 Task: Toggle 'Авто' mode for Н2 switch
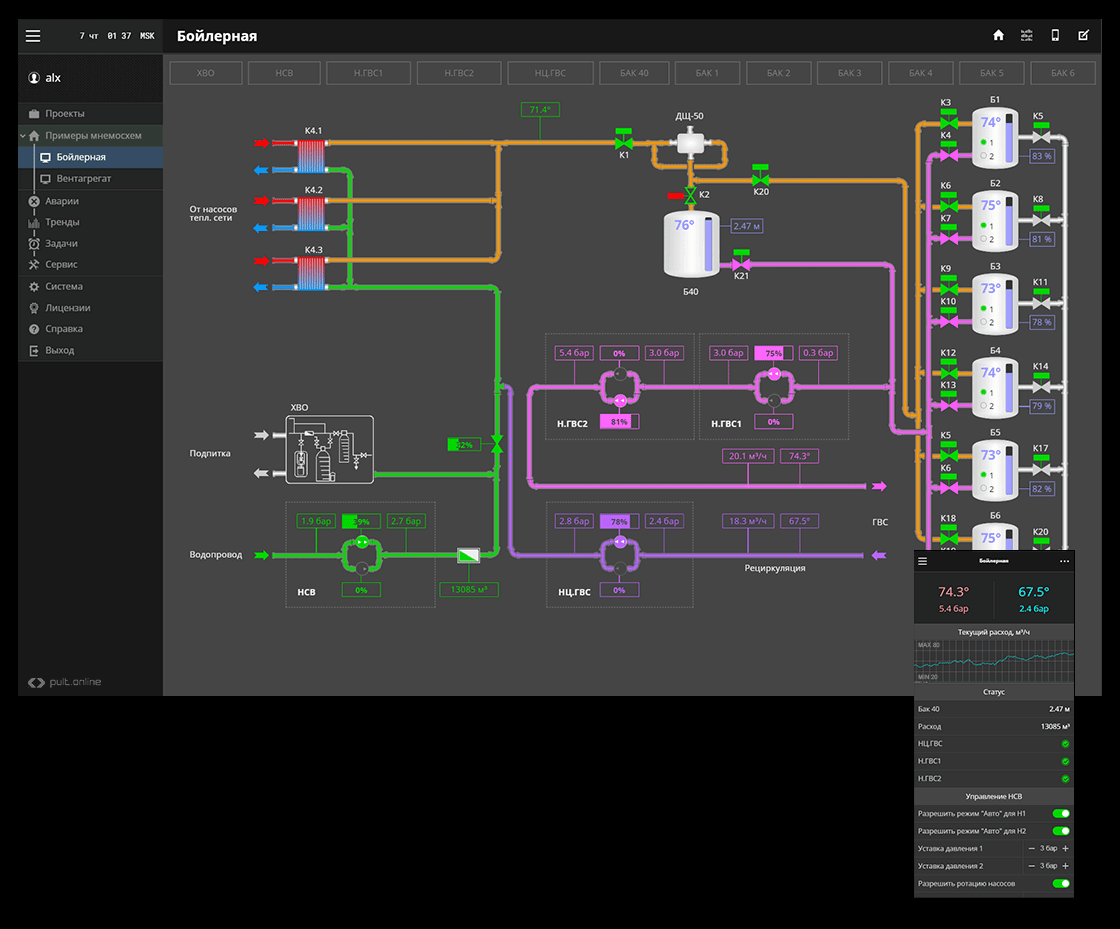click(1061, 830)
